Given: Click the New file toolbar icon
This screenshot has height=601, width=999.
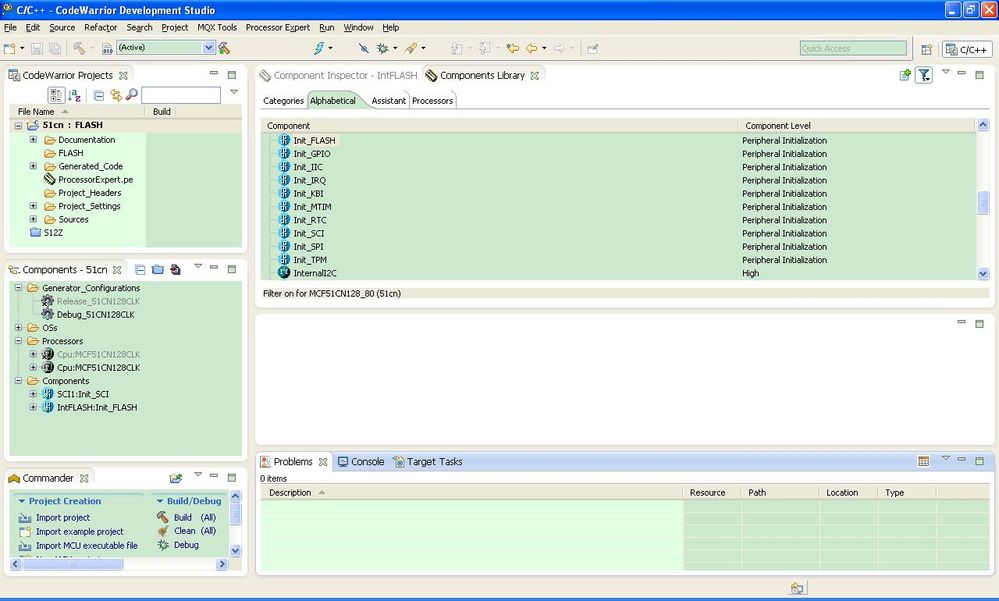Looking at the screenshot, I should pos(10,48).
